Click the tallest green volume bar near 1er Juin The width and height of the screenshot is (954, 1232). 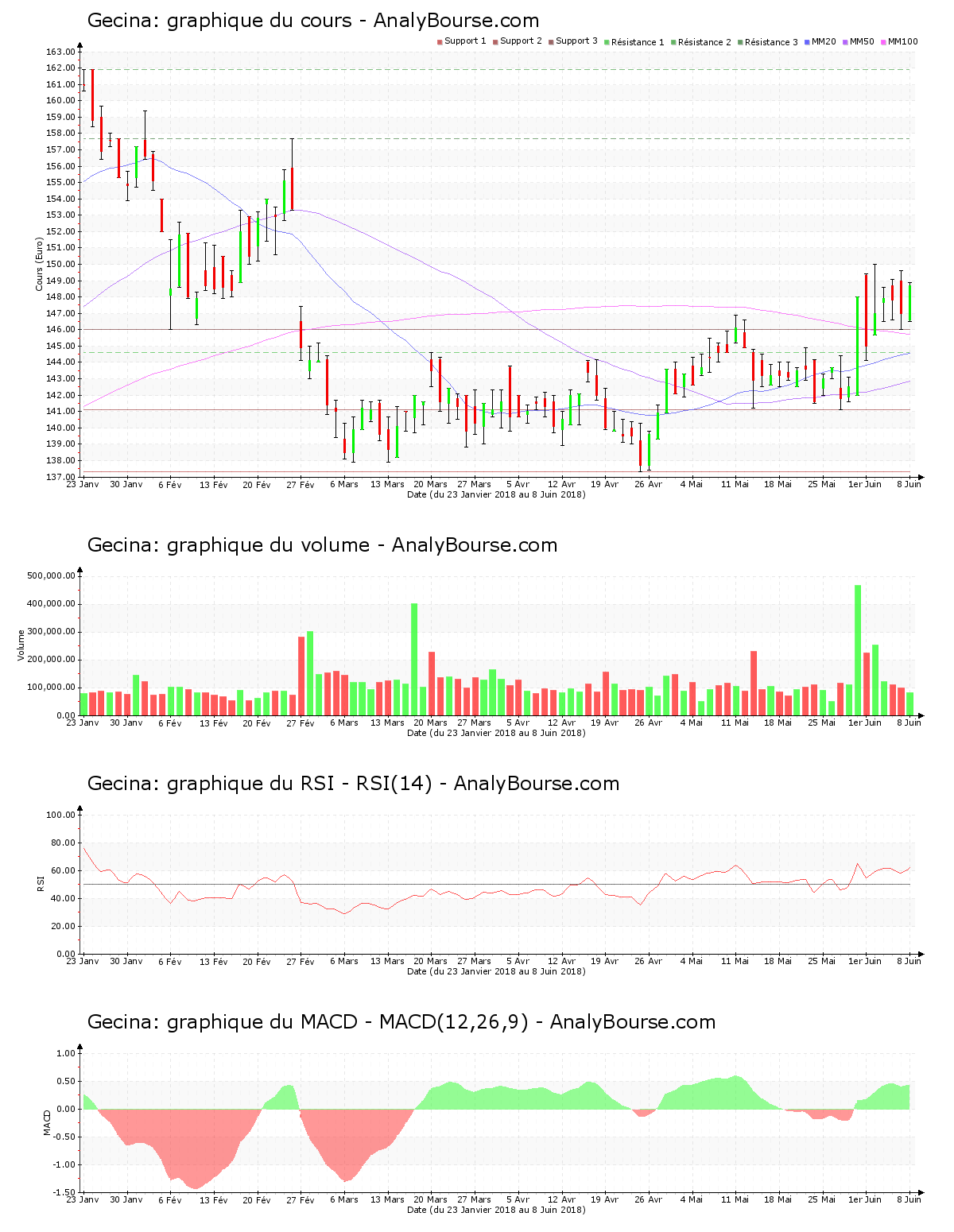pyautogui.click(x=858, y=650)
